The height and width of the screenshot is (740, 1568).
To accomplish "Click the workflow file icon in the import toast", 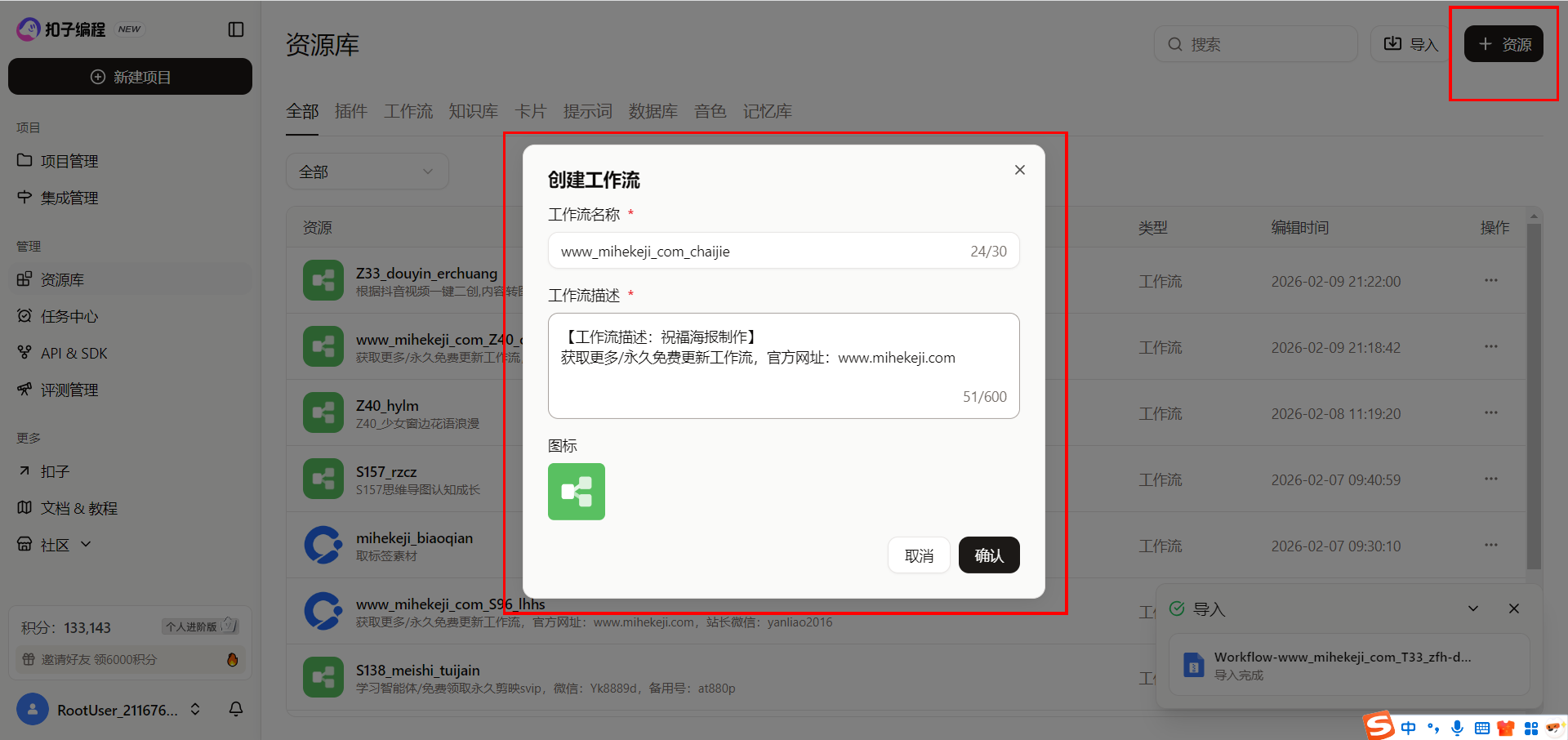I will click(x=1193, y=664).
